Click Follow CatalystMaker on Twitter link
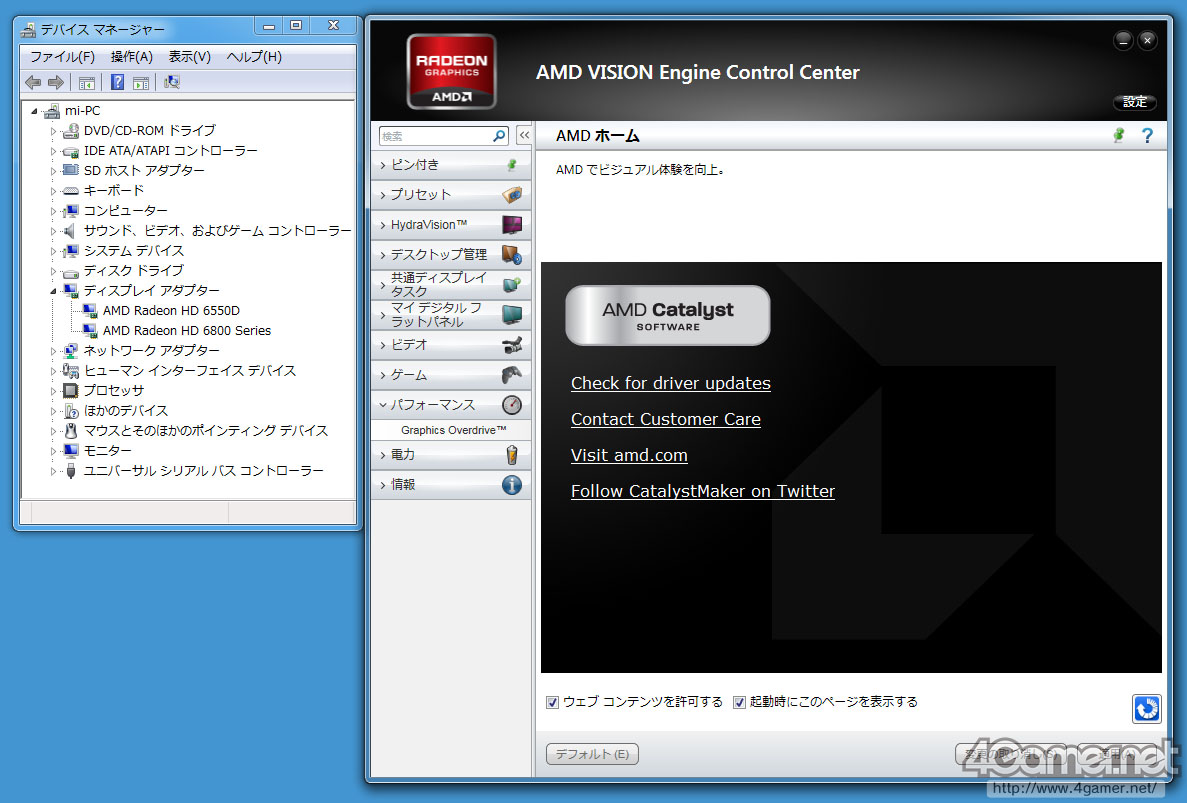Viewport: 1187px width, 803px height. (x=703, y=491)
